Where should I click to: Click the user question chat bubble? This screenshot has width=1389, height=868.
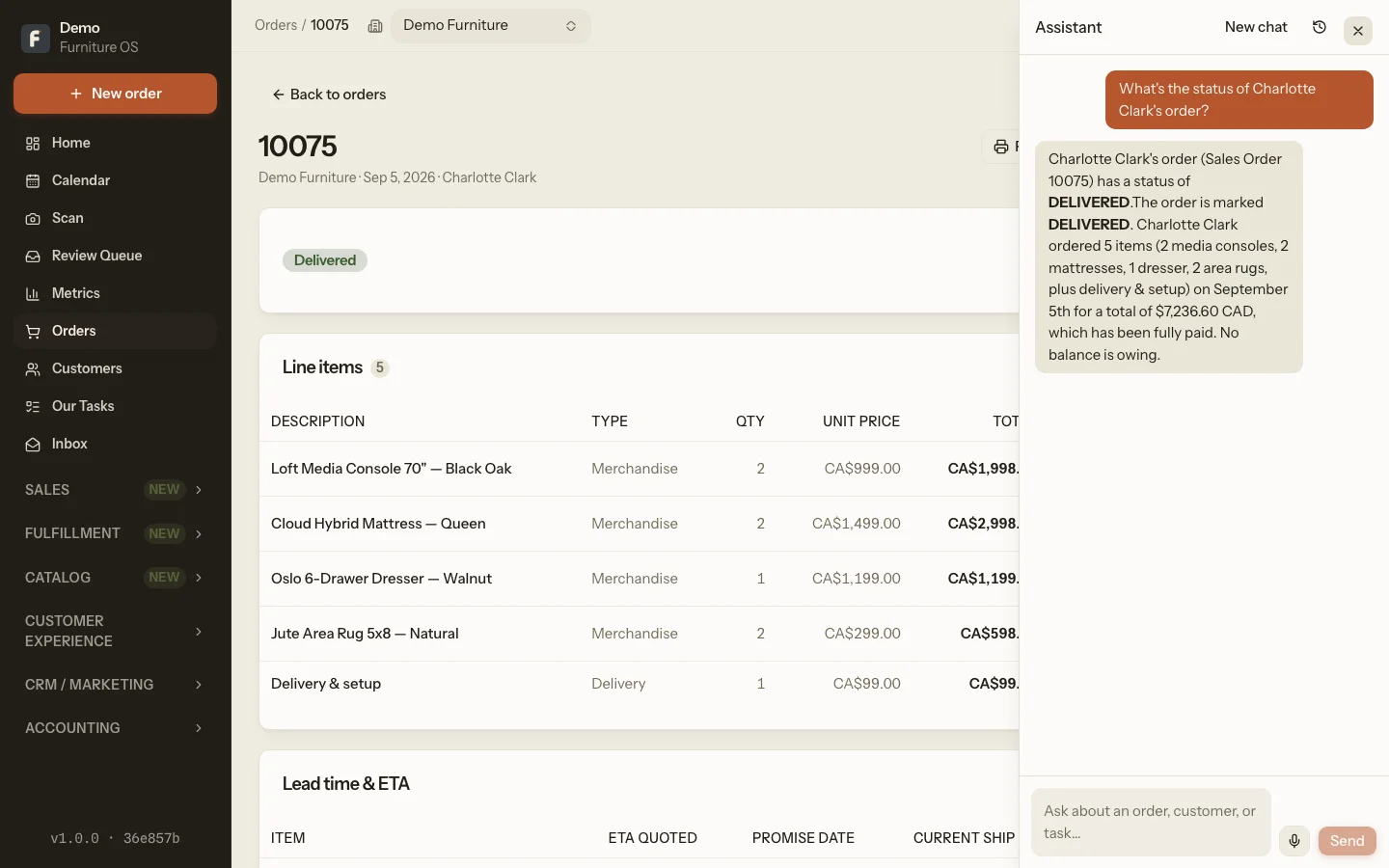pyautogui.click(x=1239, y=99)
